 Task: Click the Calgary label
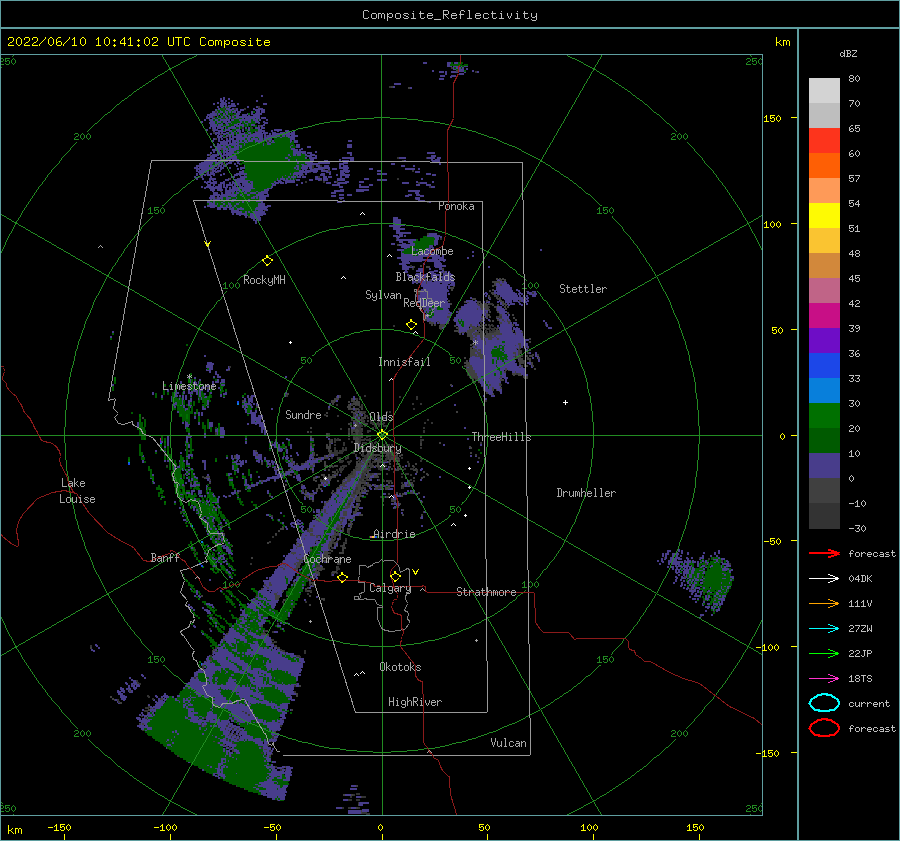(390, 588)
